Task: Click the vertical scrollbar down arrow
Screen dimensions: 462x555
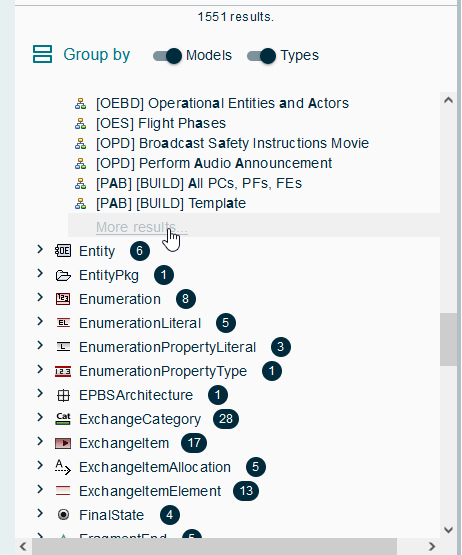Action: pyautogui.click(x=448, y=530)
